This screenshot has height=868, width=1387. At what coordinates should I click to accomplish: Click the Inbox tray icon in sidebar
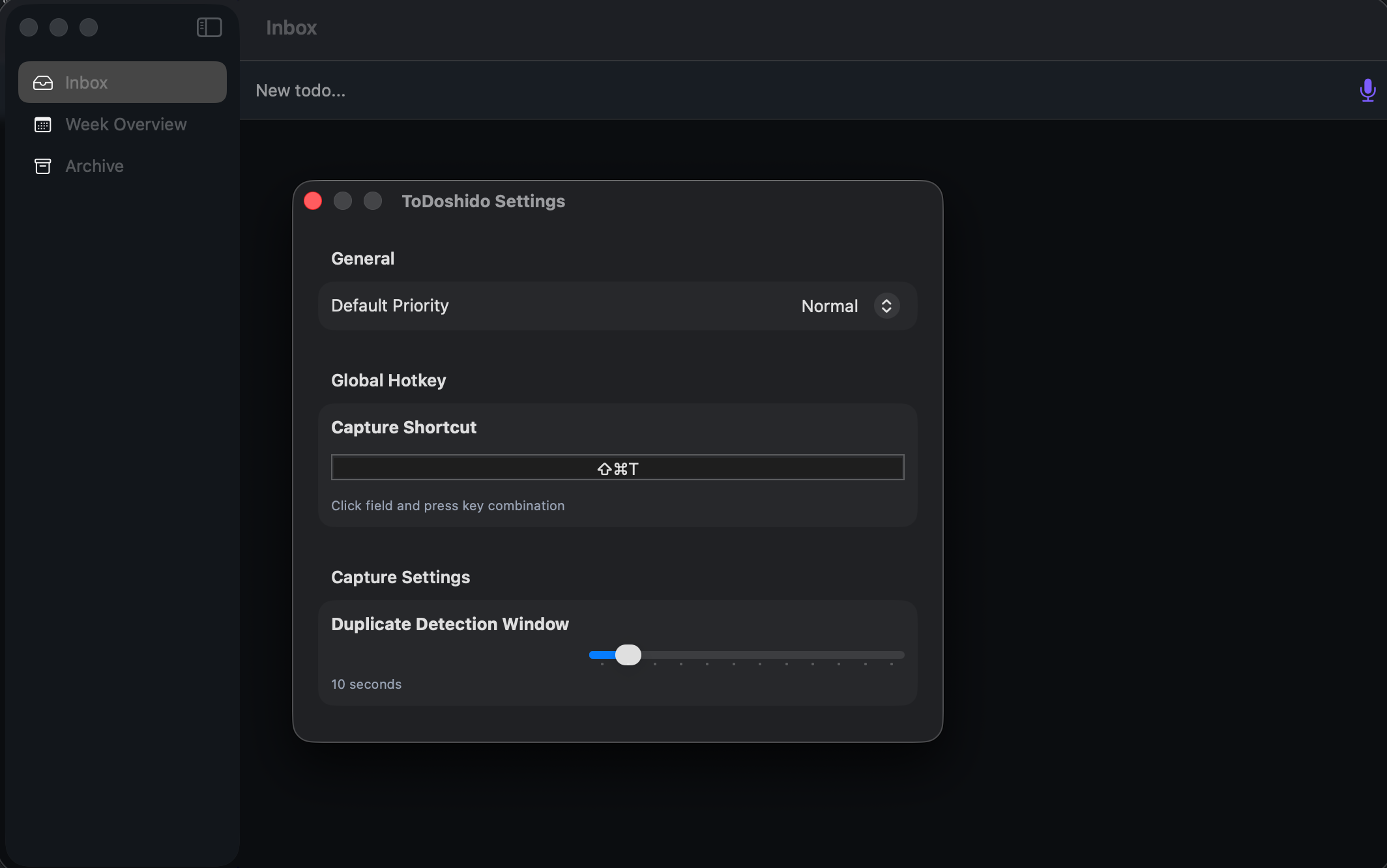pos(43,83)
